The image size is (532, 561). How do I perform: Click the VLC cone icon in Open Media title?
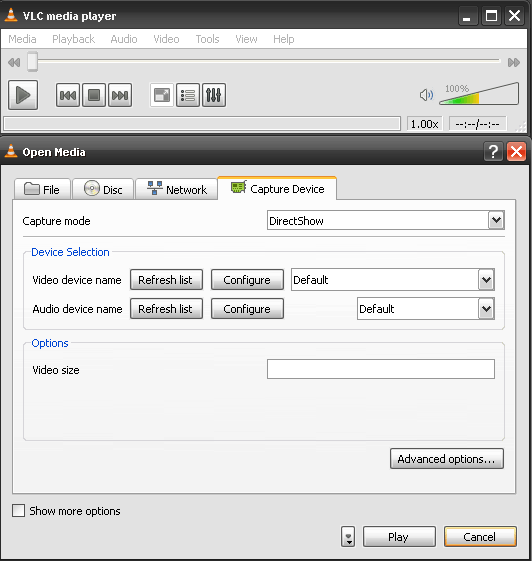pyautogui.click(x=11, y=151)
